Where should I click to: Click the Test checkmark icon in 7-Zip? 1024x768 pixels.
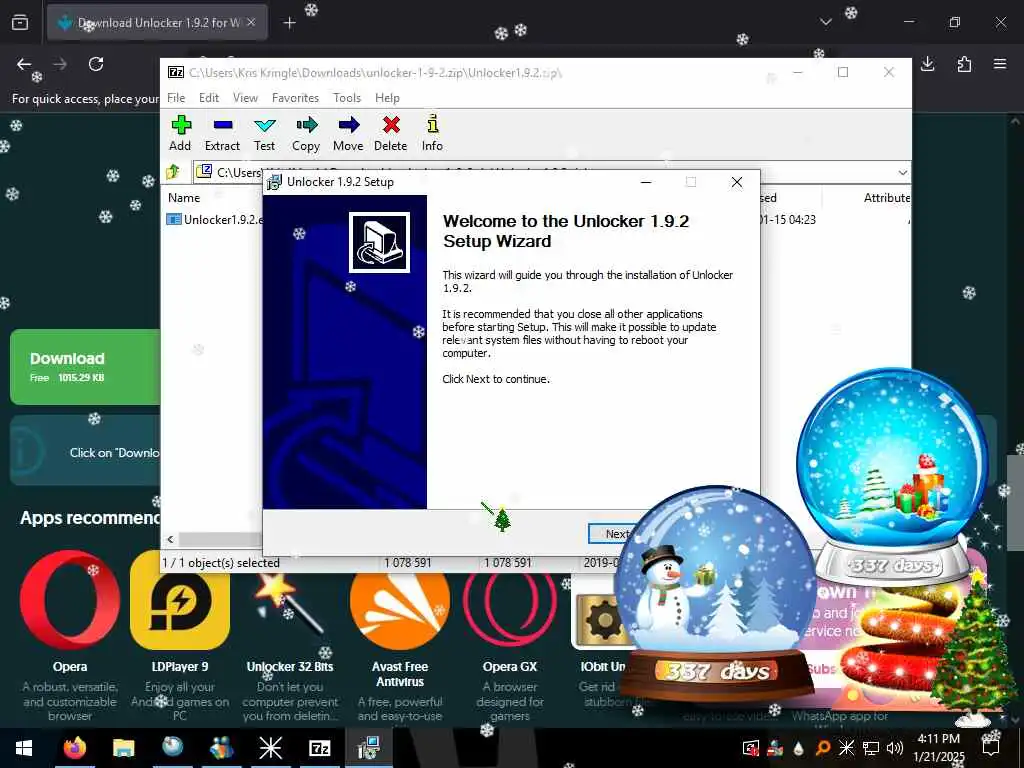(x=264, y=125)
